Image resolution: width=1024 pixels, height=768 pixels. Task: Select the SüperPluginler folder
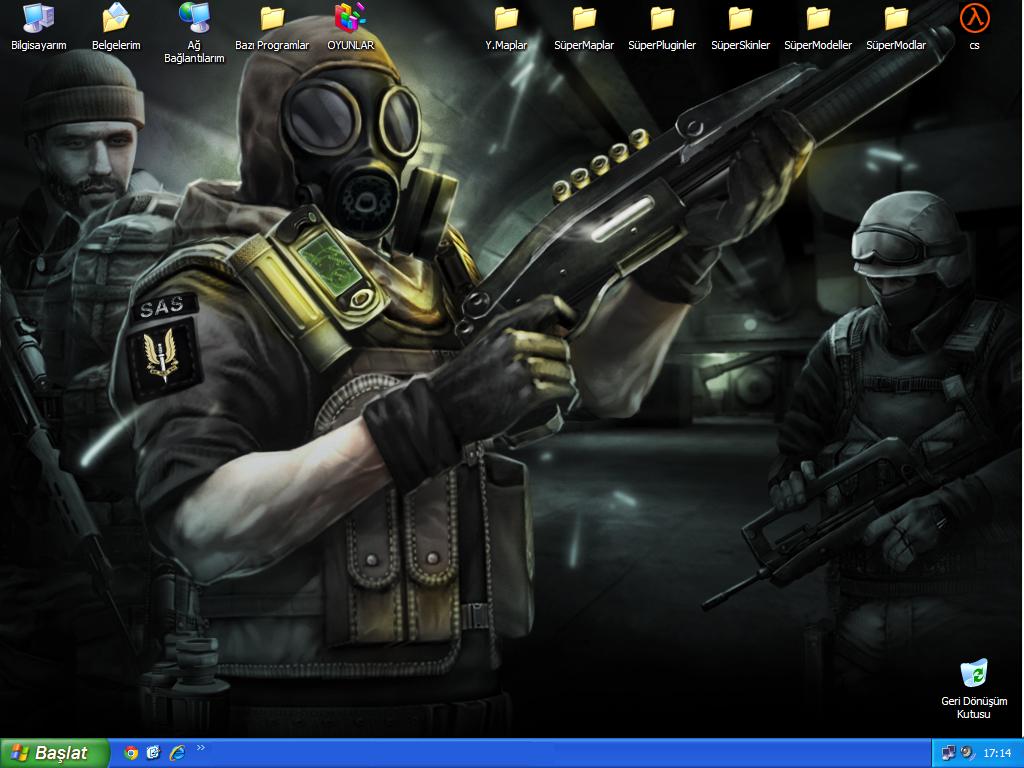(x=662, y=18)
